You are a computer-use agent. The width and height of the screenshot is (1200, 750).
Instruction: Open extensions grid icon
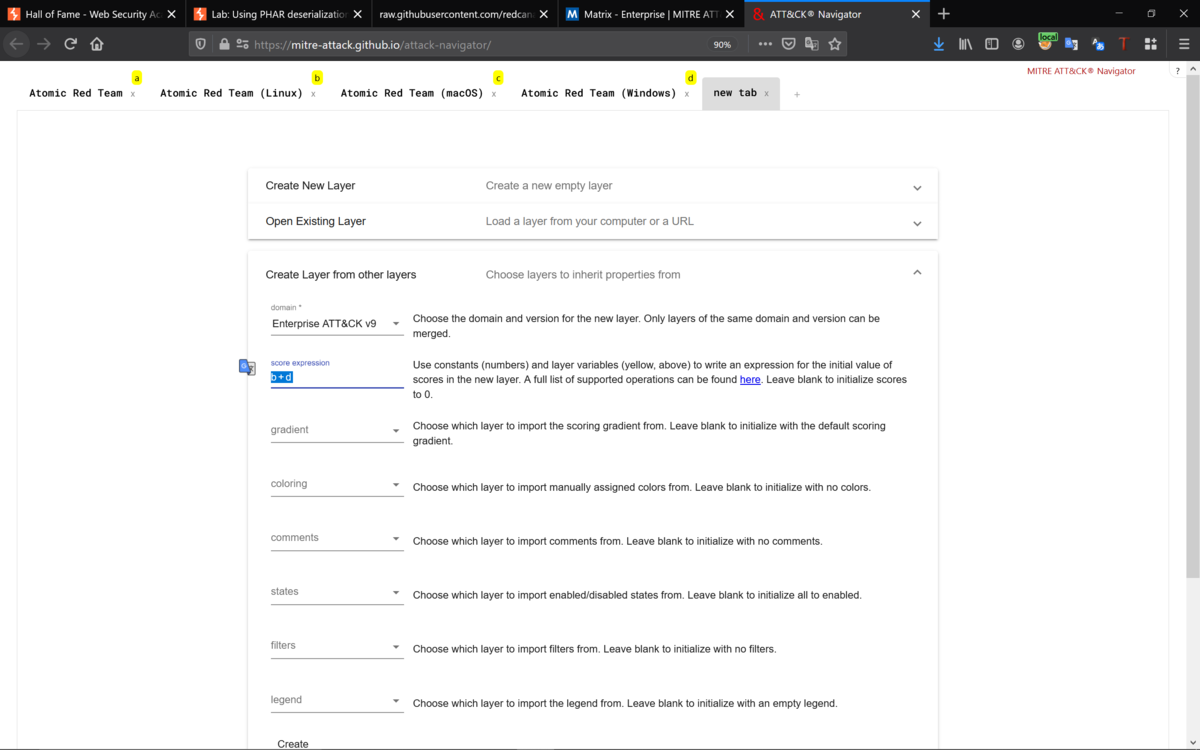[x=1151, y=44]
